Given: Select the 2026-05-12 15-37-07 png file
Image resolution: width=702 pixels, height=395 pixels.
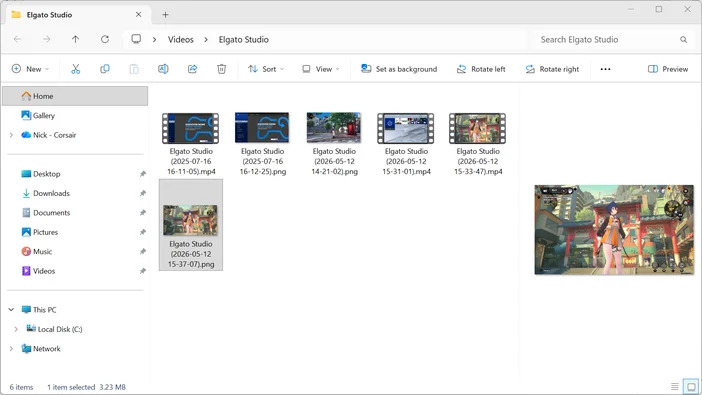Looking at the screenshot, I should coord(191,225).
